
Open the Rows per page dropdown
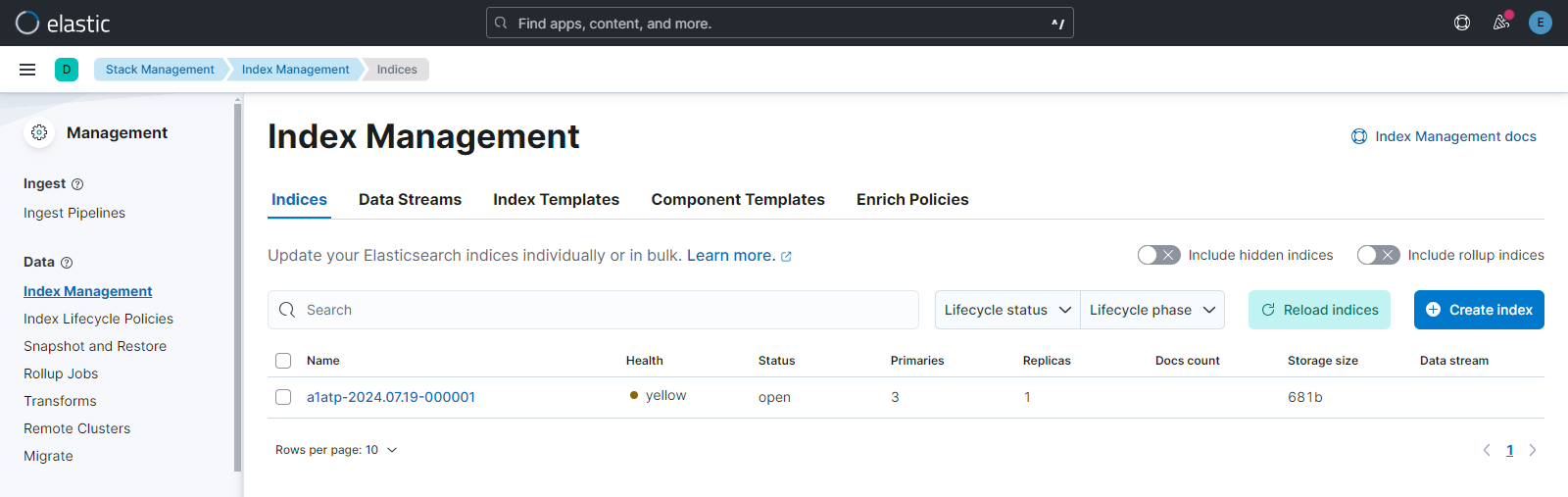point(336,450)
